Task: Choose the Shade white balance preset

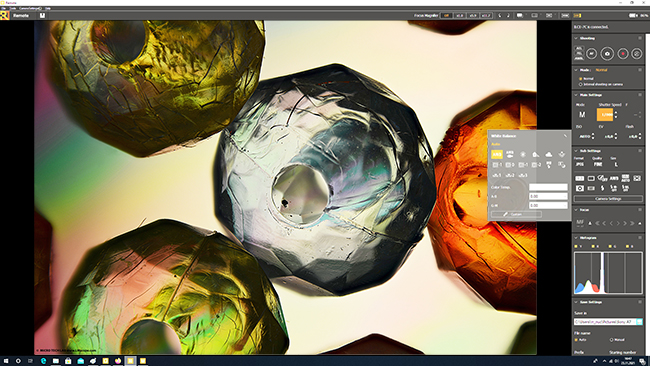Action: pos(536,154)
